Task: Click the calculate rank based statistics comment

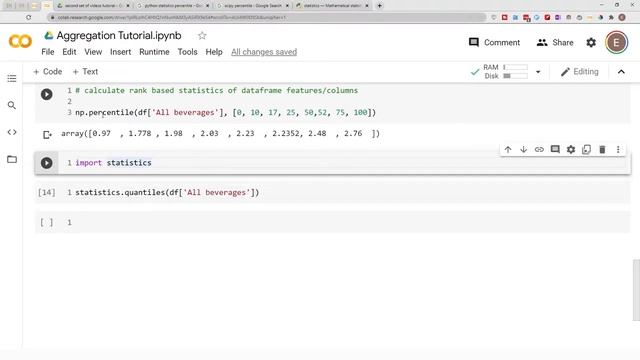Action: pyautogui.click(x=216, y=90)
